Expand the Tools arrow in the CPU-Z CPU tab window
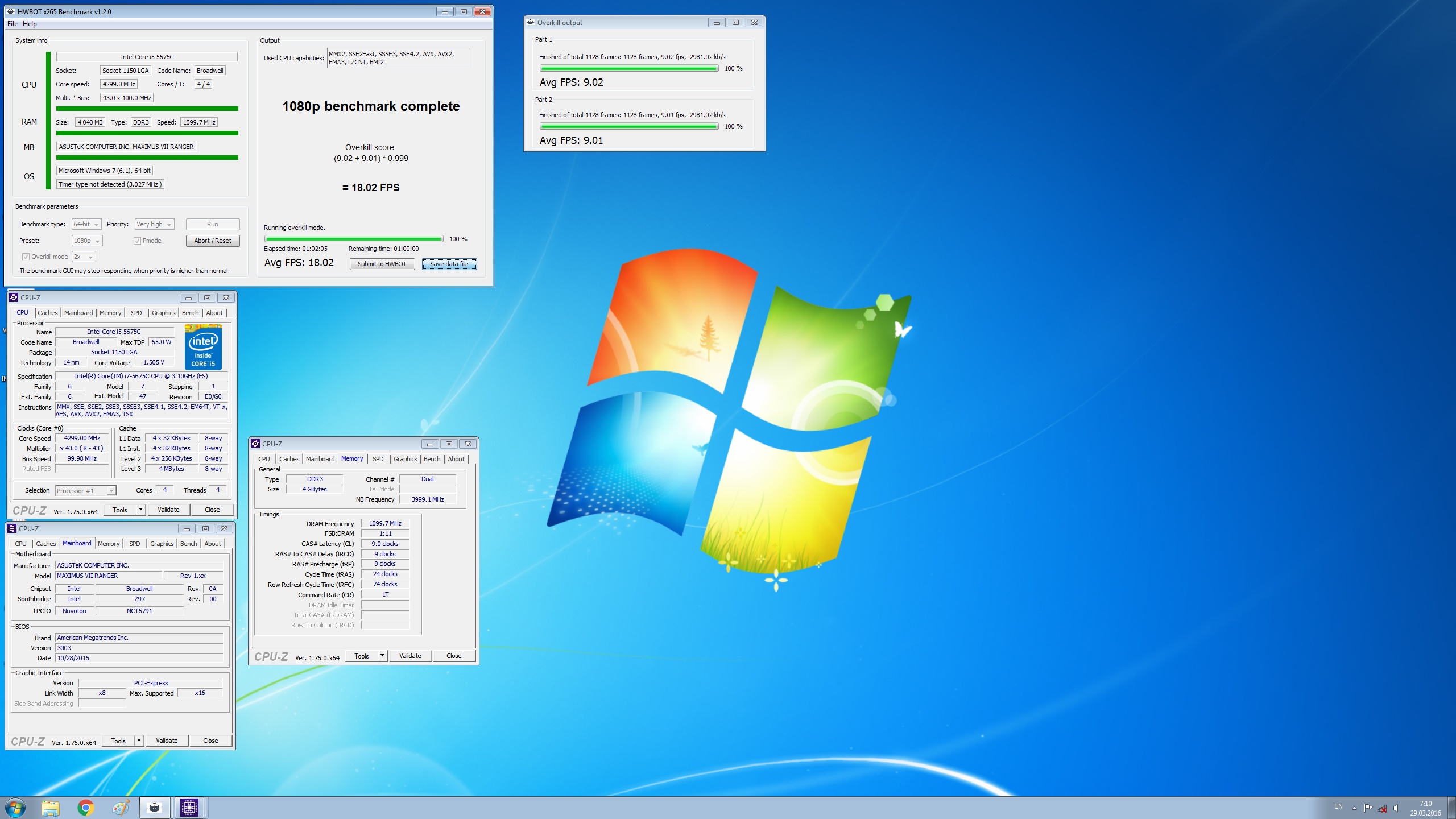This screenshot has width=1456, height=819. pyautogui.click(x=140, y=510)
